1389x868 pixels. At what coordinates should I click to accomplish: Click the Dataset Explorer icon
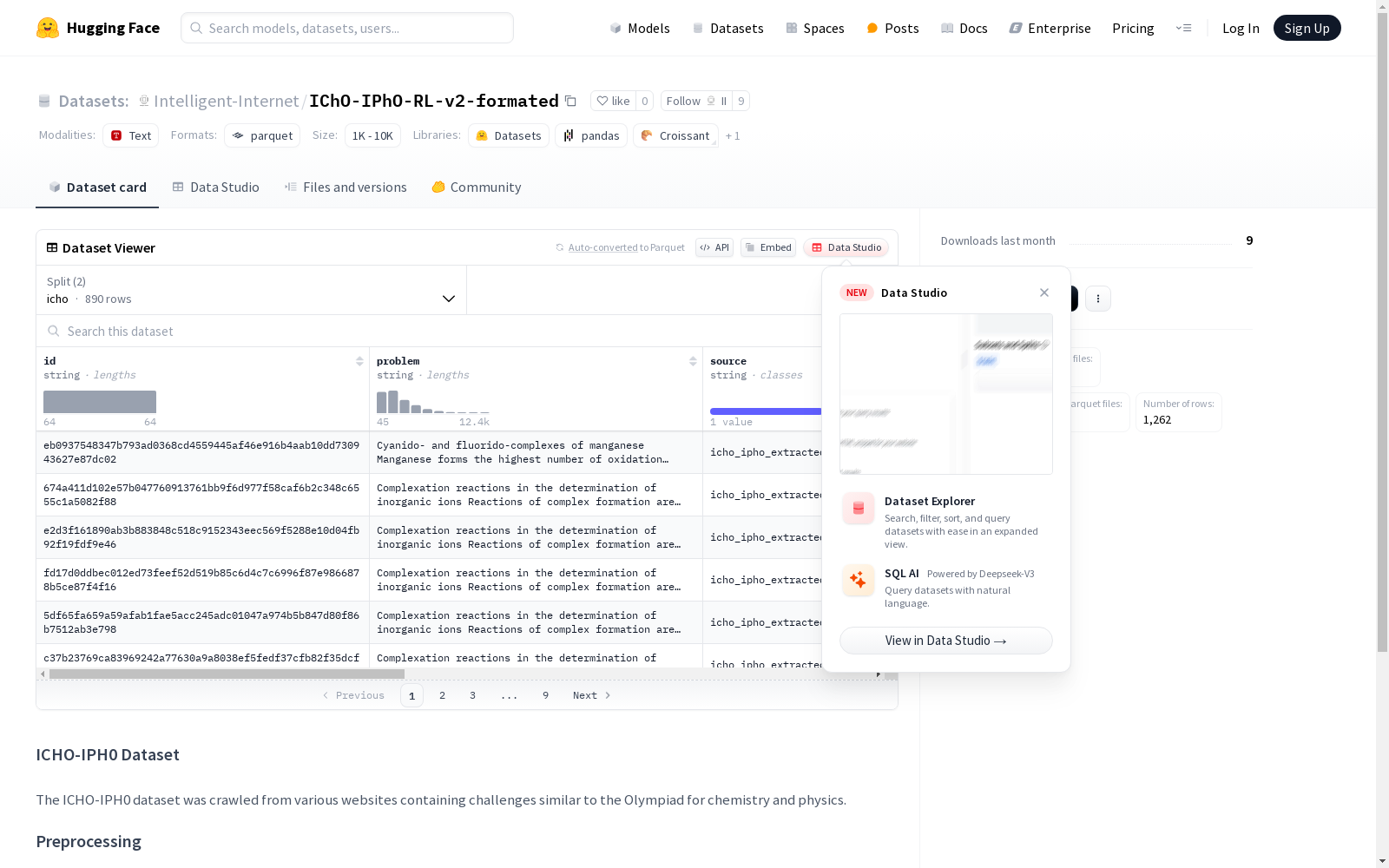click(x=859, y=509)
